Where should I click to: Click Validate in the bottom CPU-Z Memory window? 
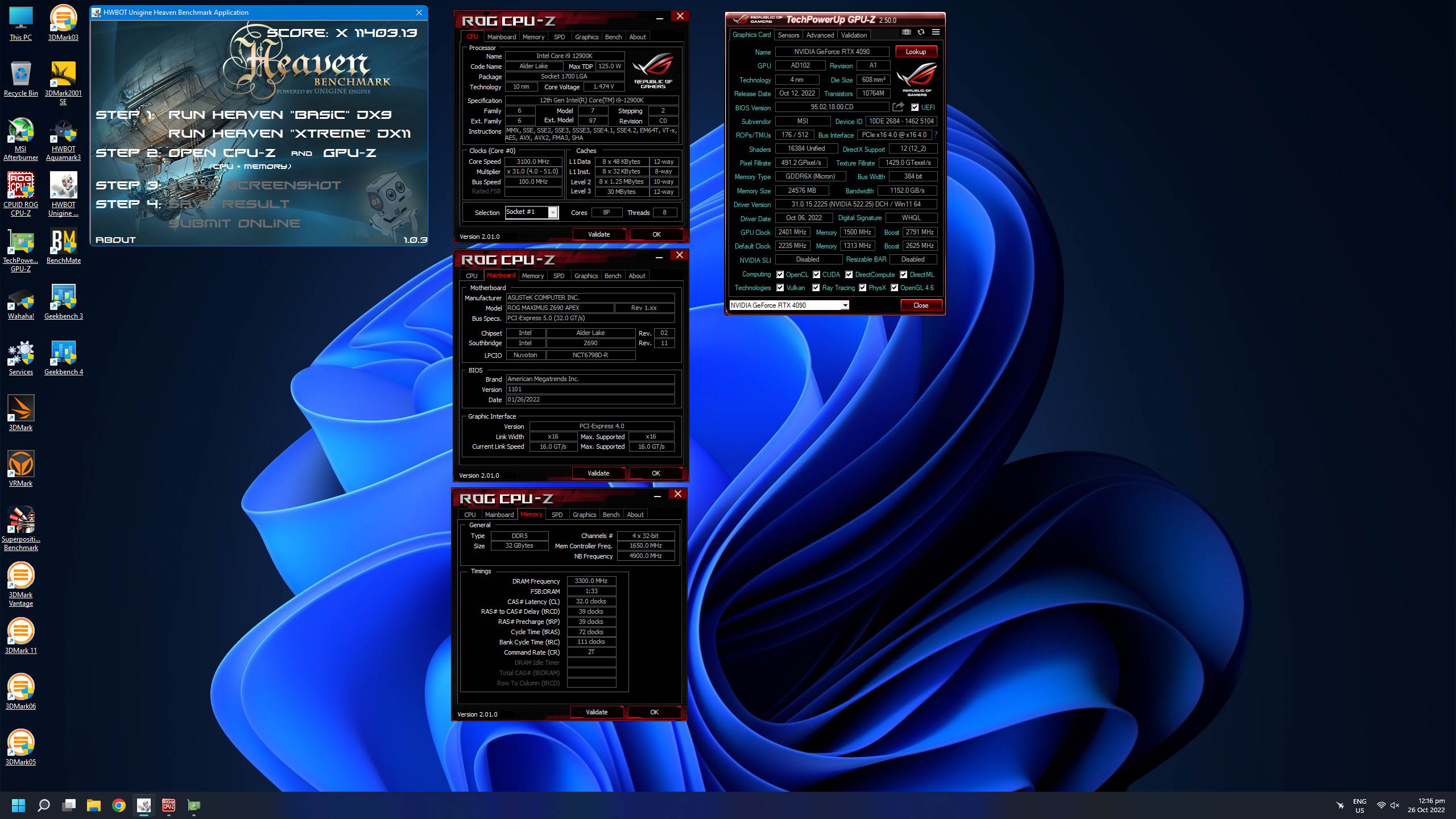click(x=597, y=712)
